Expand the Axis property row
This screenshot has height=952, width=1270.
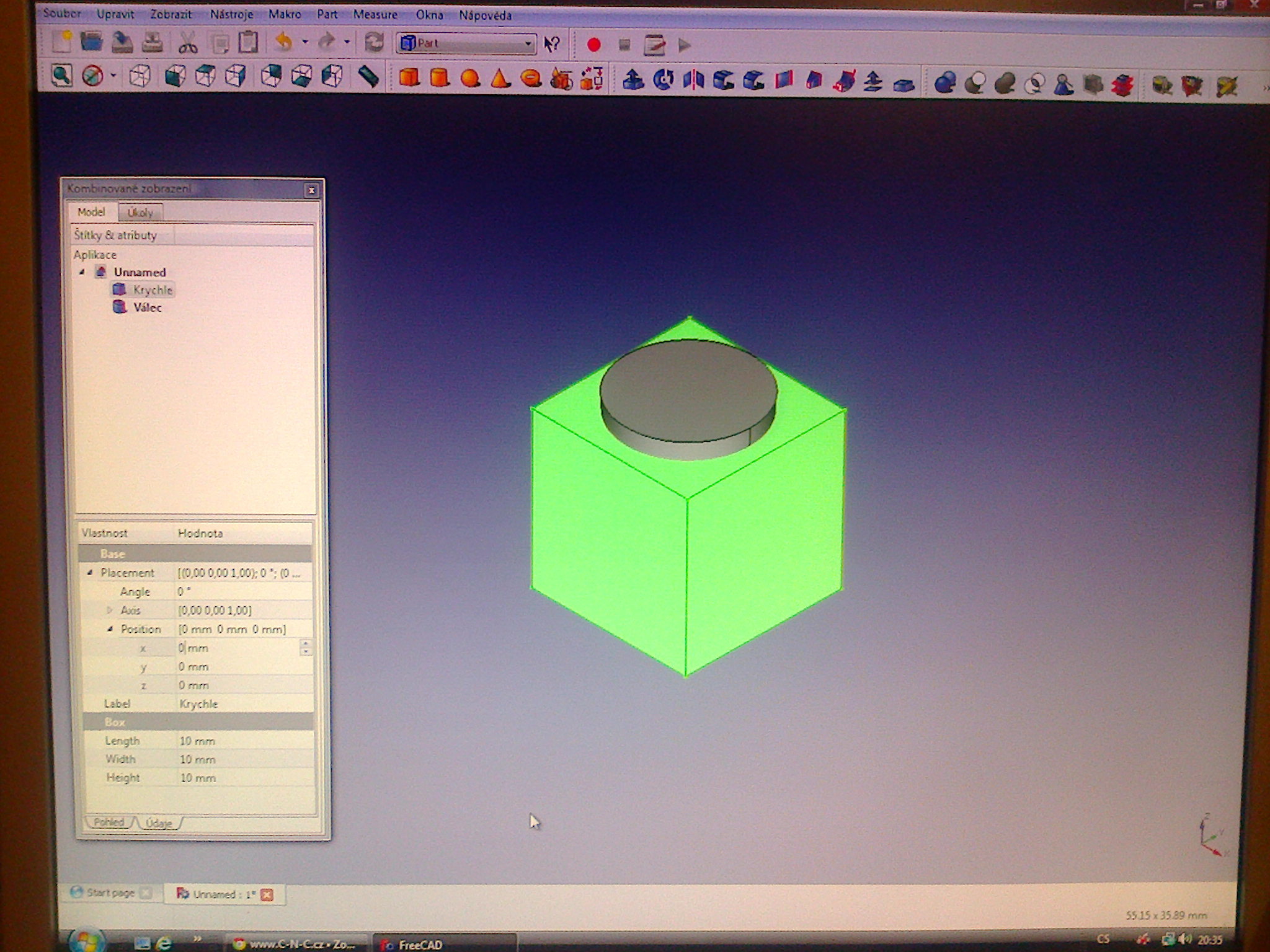click(x=110, y=610)
